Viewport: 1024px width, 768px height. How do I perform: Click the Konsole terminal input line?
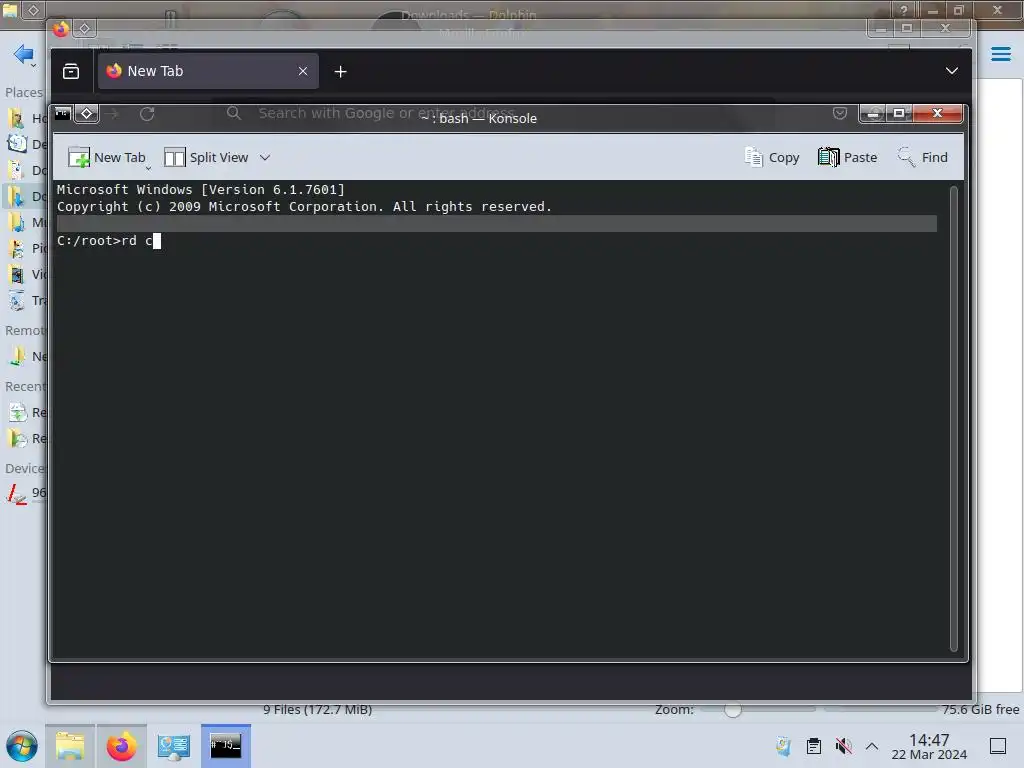496,241
